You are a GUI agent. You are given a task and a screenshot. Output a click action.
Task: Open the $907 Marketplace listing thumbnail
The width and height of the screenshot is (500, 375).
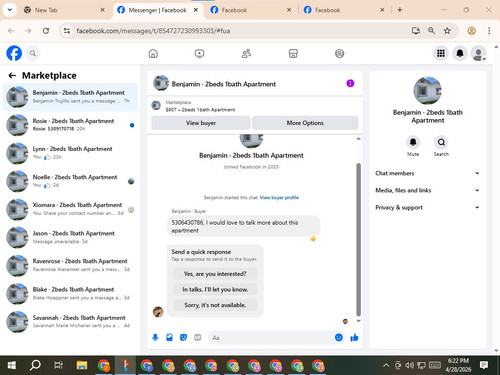coord(156,106)
